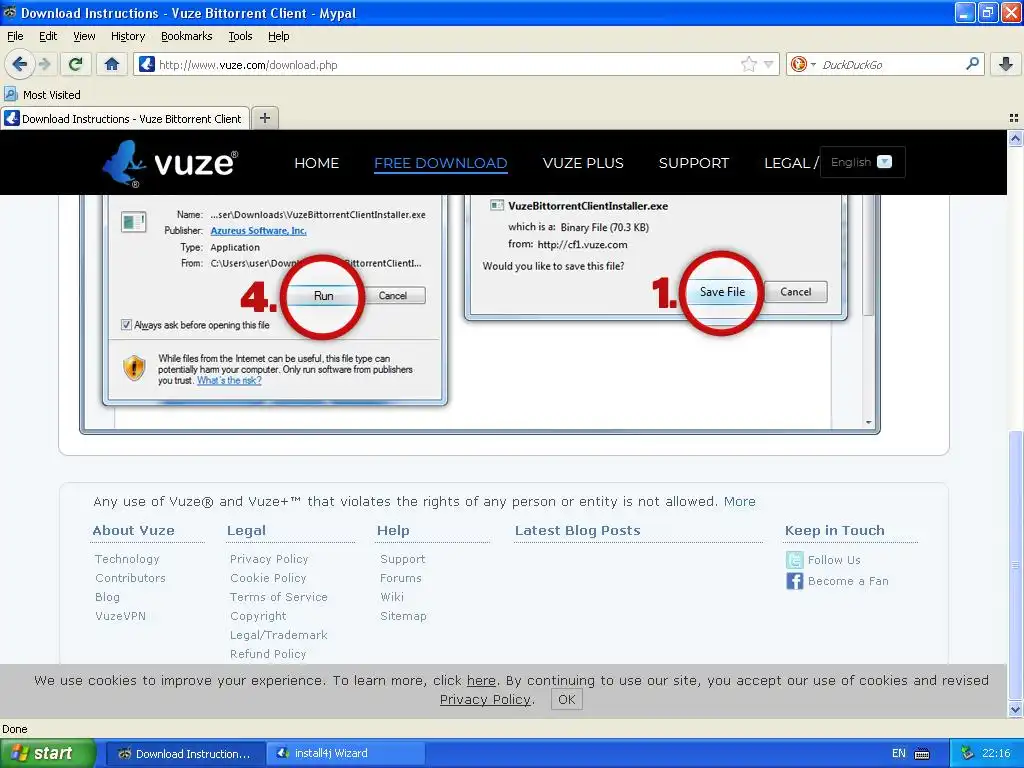Open the Tools menu

click(240, 36)
